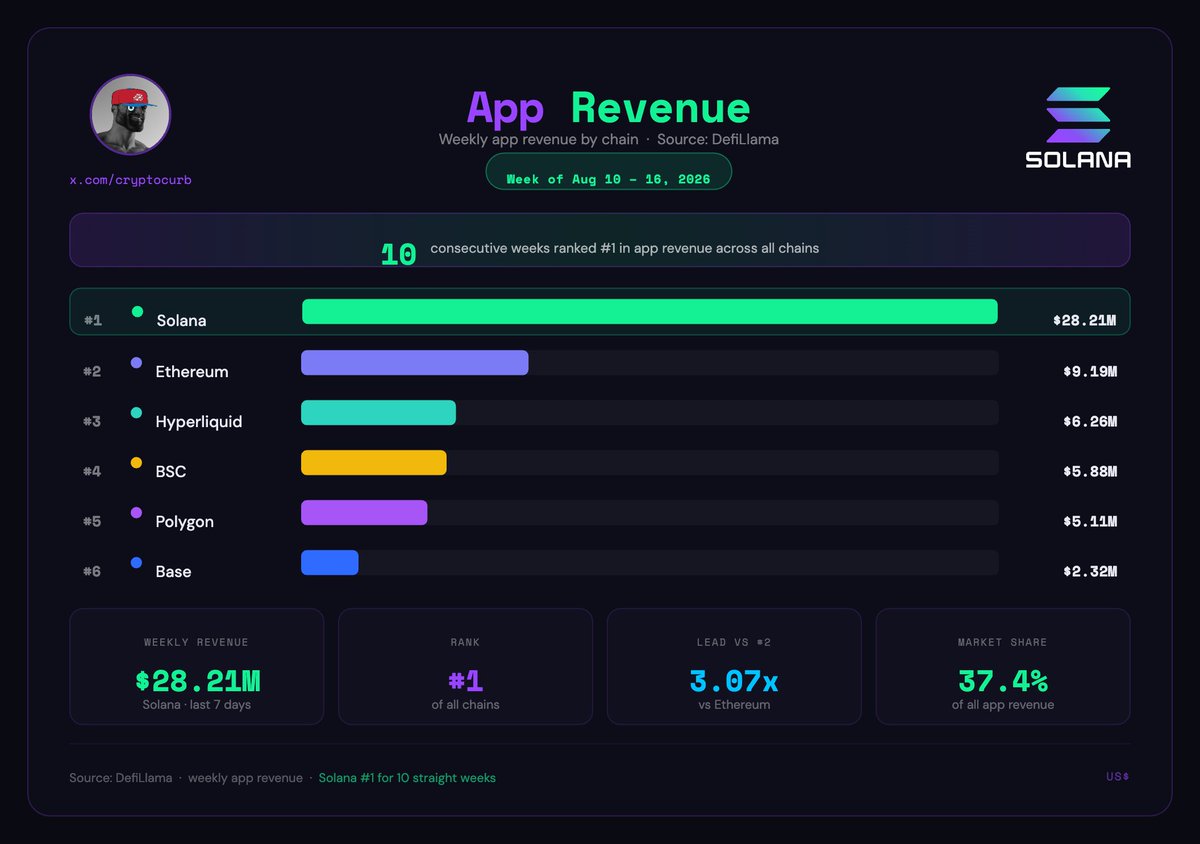Click the Market Share 37.4% card
1200x844 pixels.
coord(1003,666)
